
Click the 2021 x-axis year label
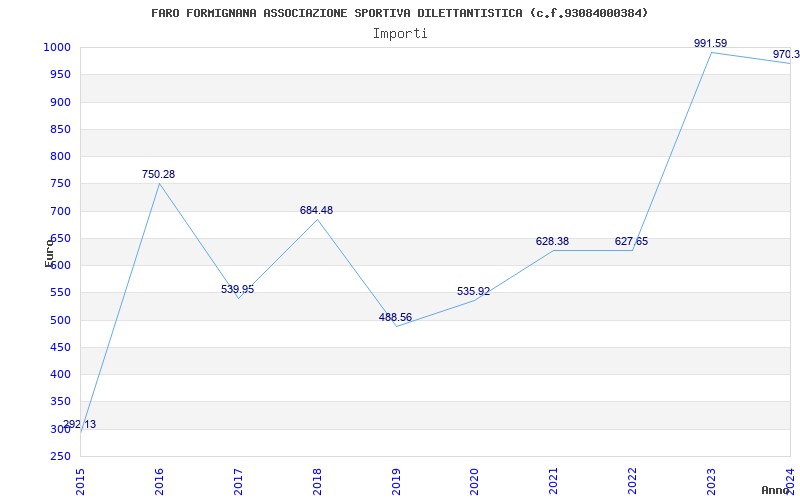coord(554,481)
